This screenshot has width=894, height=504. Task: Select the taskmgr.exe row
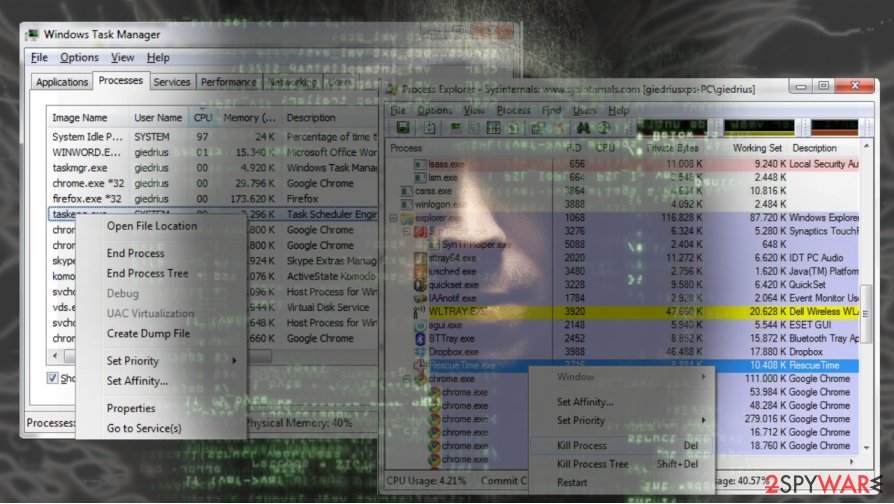(x=213, y=168)
